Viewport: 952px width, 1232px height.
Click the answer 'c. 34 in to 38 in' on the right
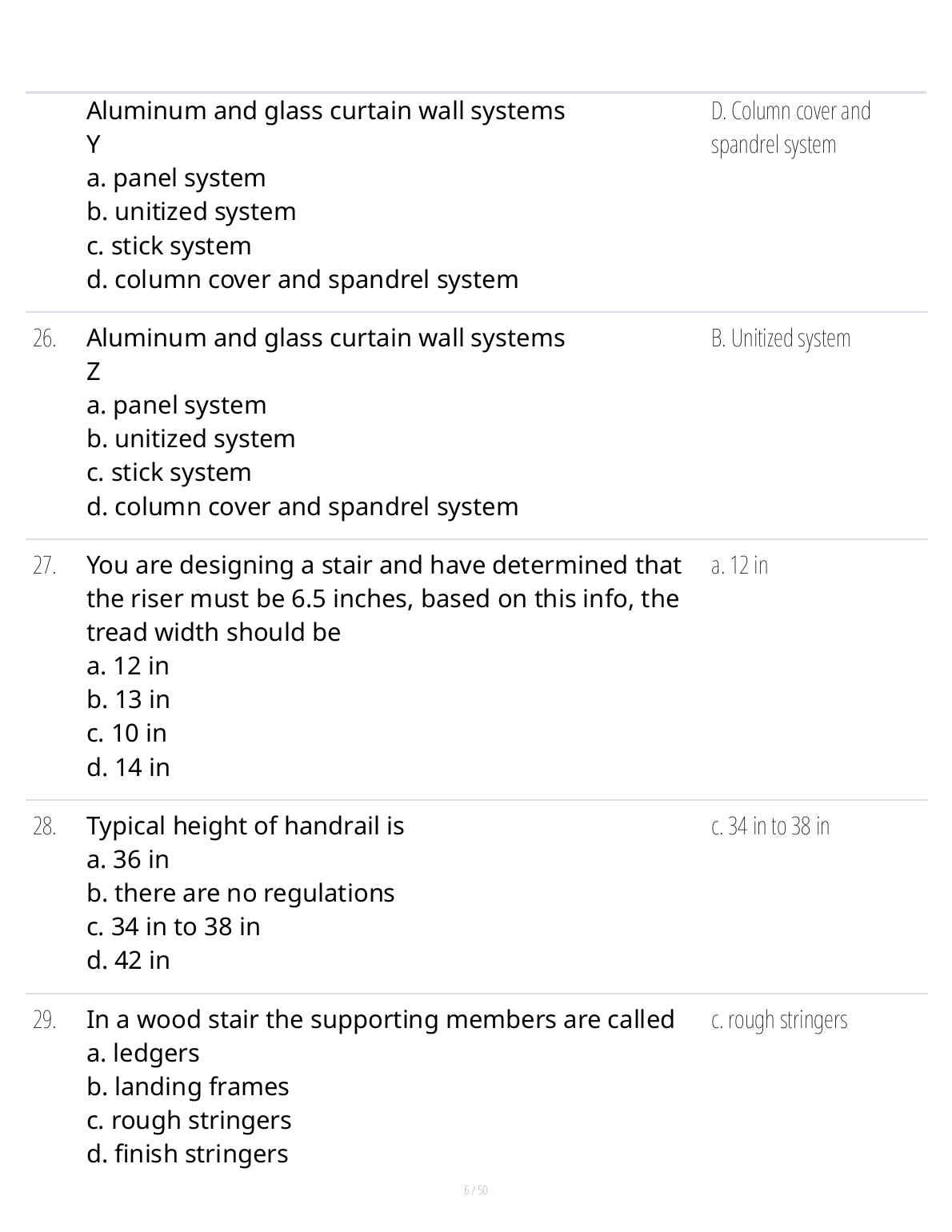click(770, 827)
